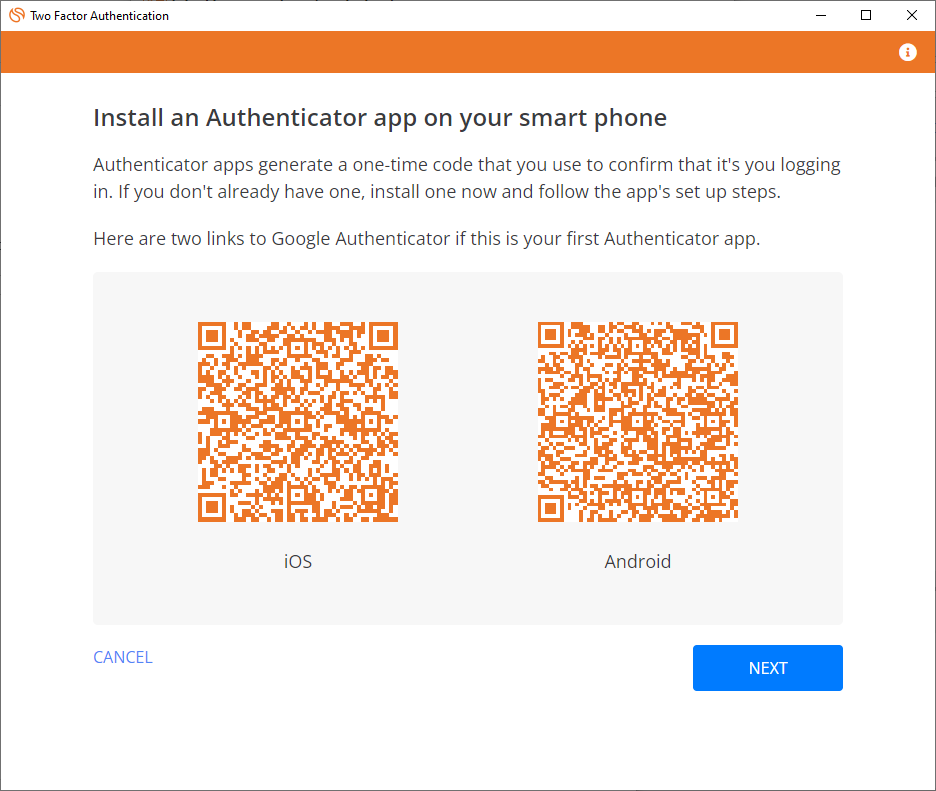Click the Android label text
Screen dimensions: 936x791
pos(638,561)
